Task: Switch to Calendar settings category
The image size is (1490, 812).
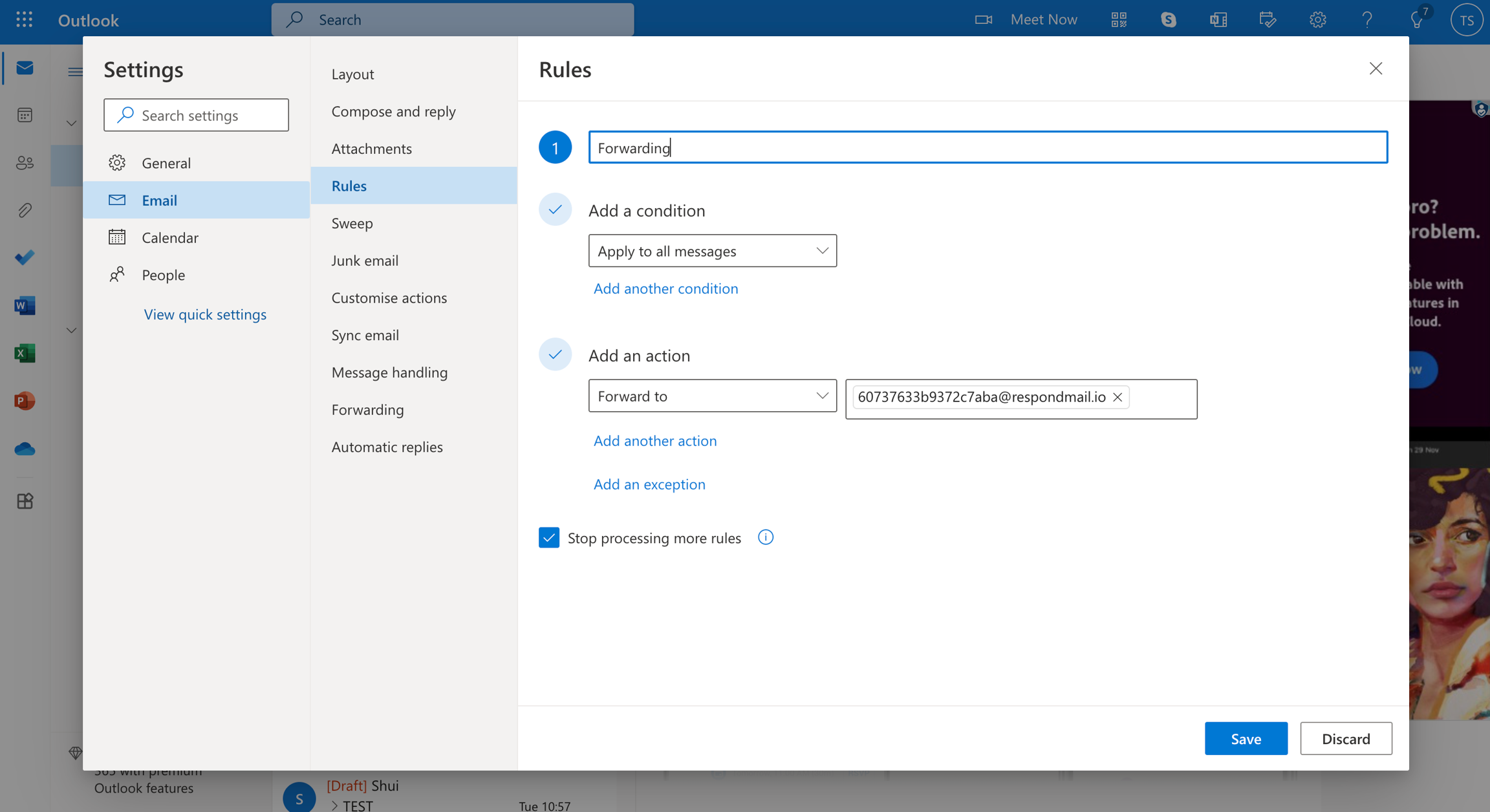Action: click(x=169, y=237)
